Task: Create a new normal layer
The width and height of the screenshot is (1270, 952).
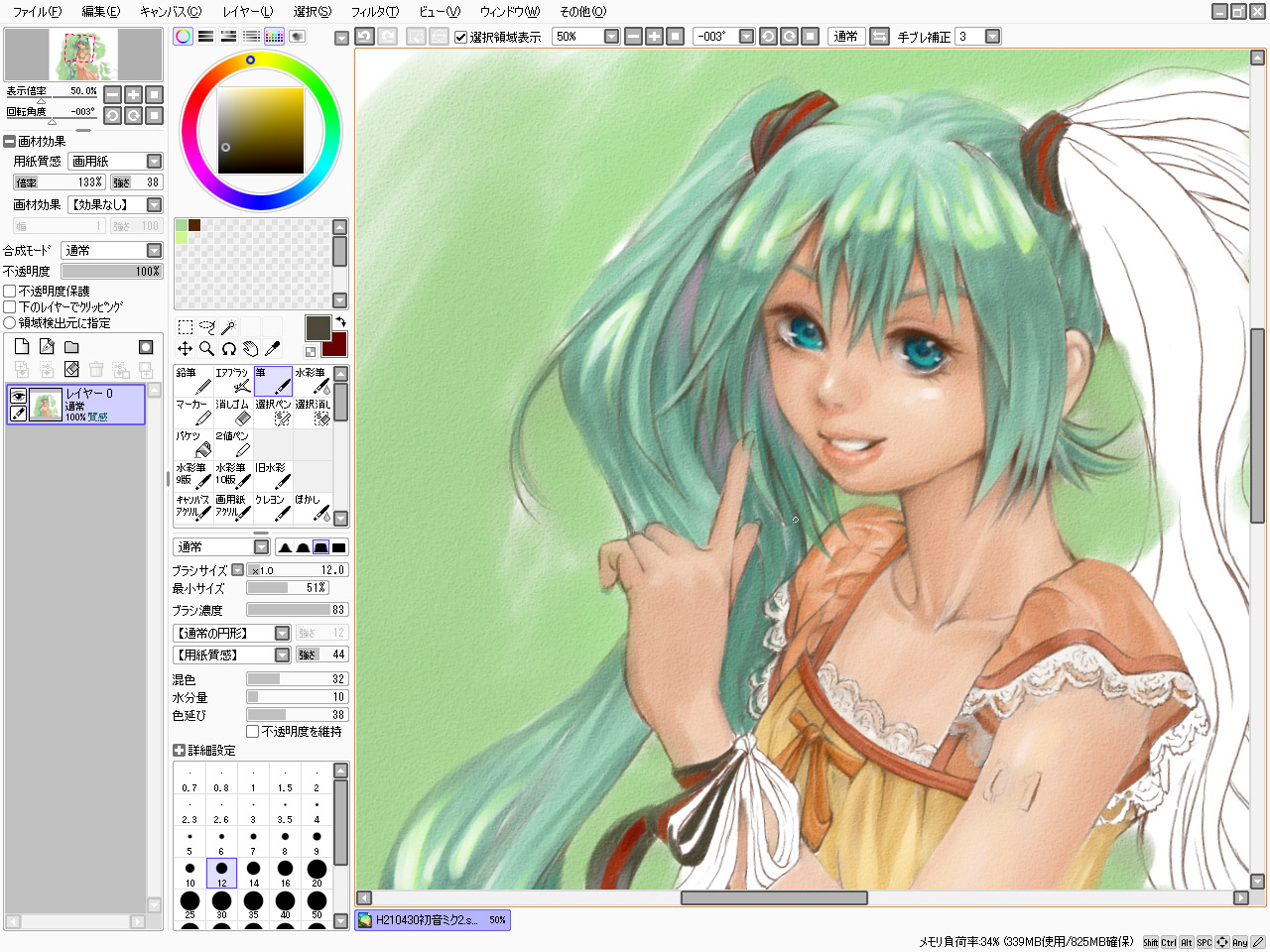Action: 22,346
